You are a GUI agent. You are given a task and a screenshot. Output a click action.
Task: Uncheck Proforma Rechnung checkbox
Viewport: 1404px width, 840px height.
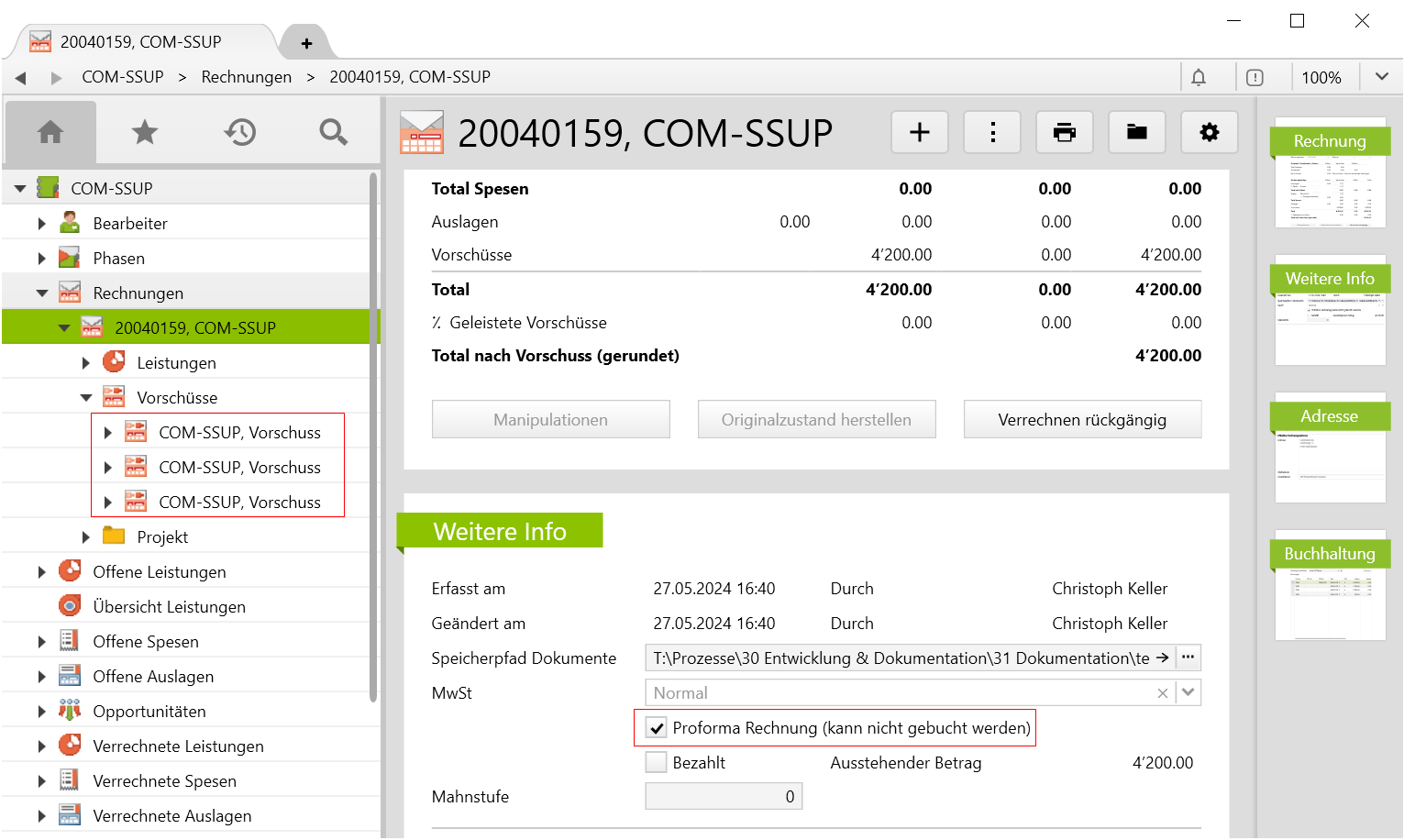[x=657, y=728]
